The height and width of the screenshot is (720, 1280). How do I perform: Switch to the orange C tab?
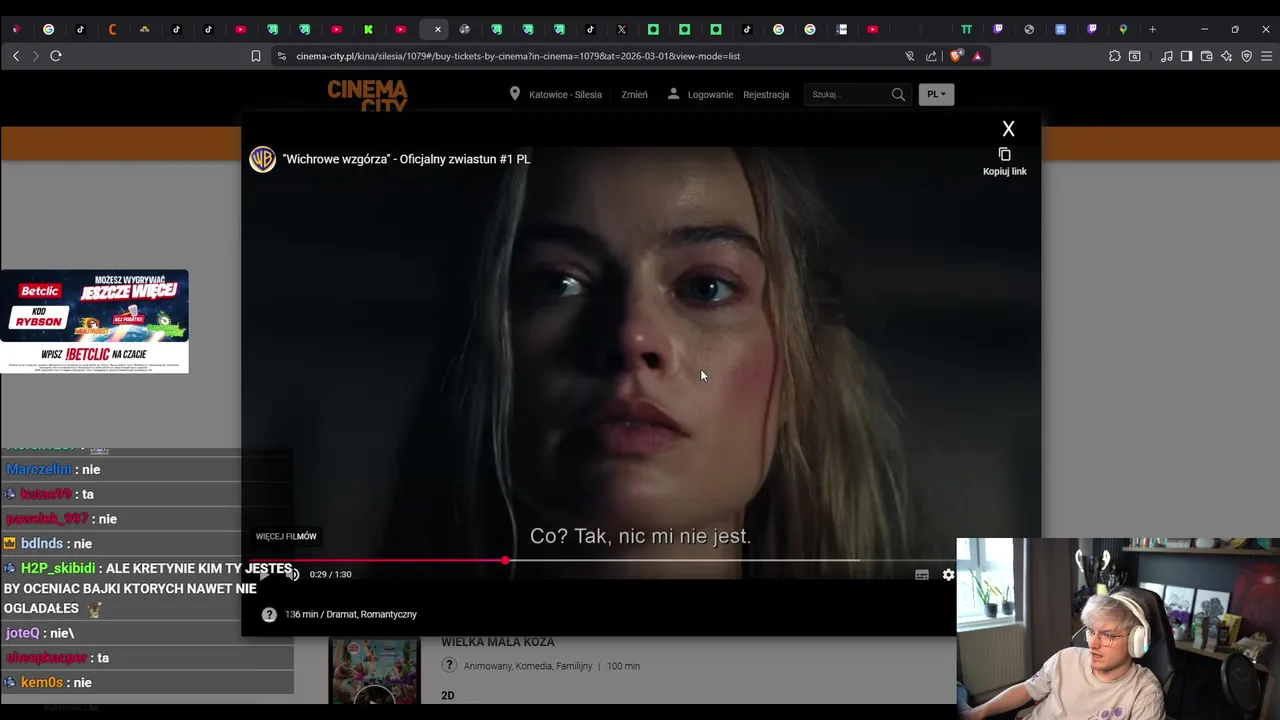coord(112,29)
